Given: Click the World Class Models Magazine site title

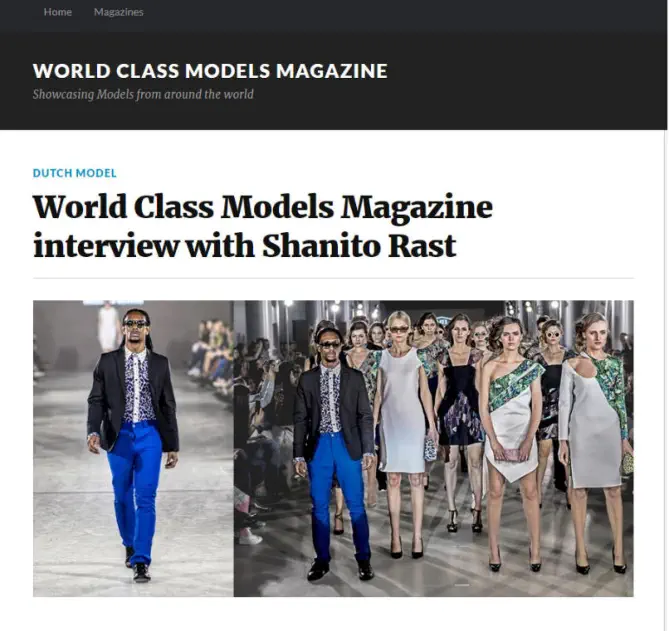Looking at the screenshot, I should pyautogui.click(x=210, y=71).
